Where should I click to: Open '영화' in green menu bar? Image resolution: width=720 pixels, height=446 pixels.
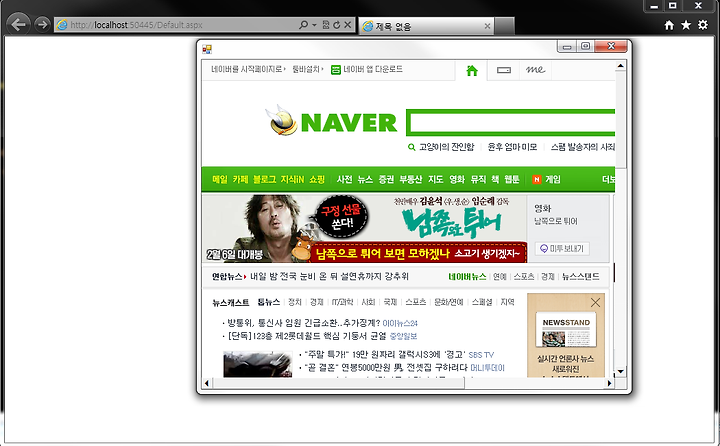(457, 180)
